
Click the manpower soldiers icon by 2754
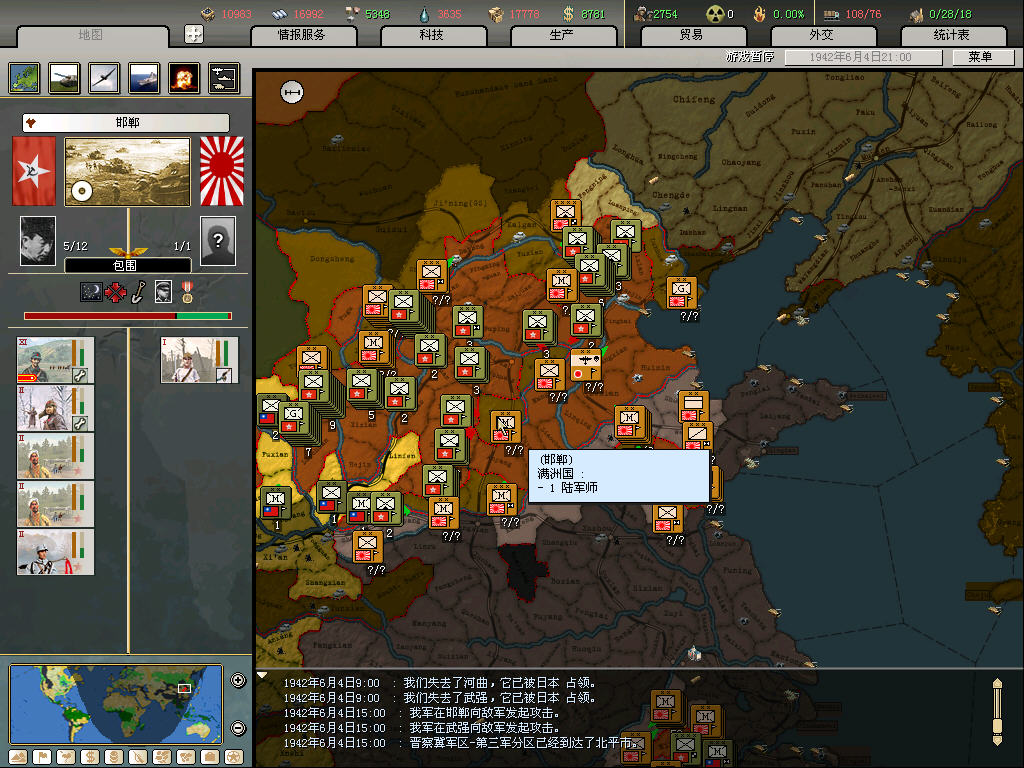(x=642, y=14)
